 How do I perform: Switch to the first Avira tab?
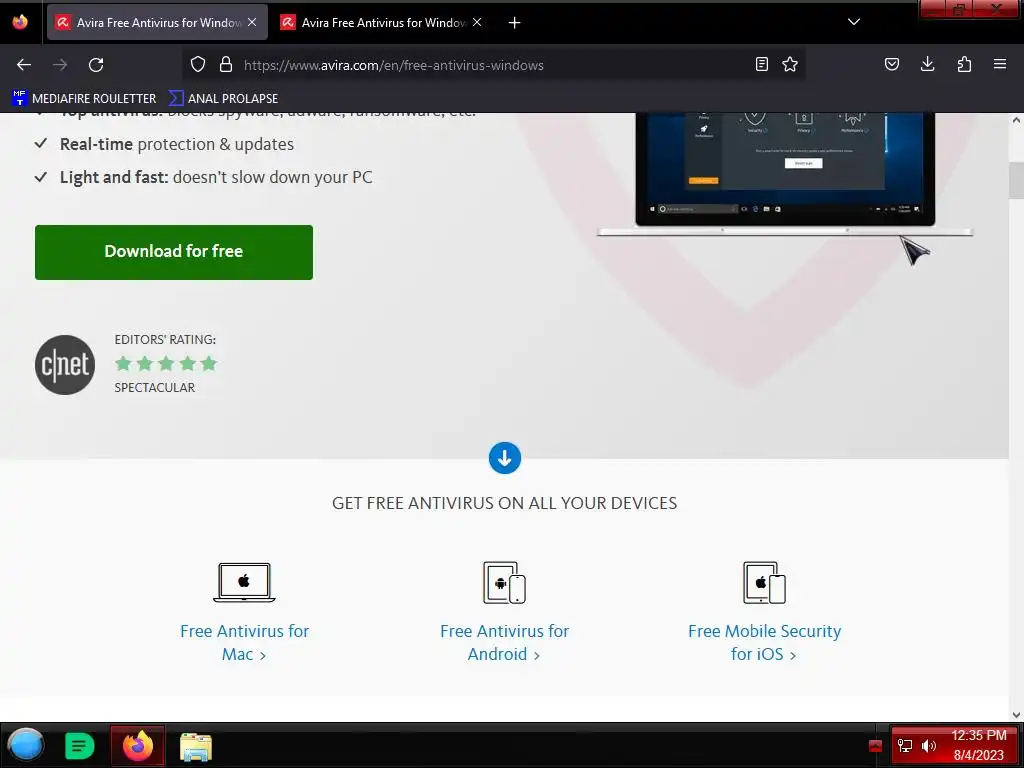click(157, 22)
